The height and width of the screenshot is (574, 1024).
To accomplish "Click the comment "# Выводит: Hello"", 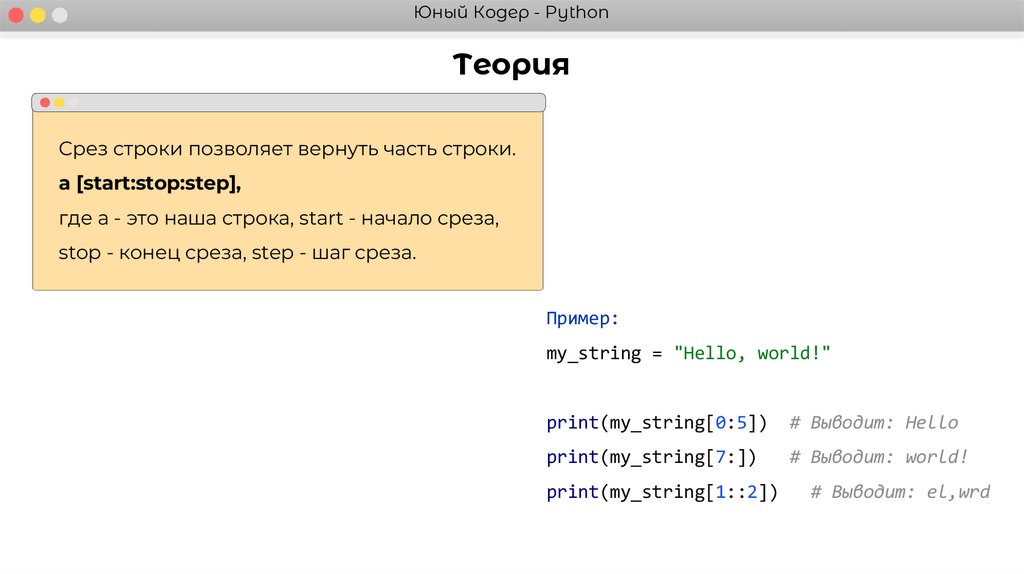I will [x=873, y=422].
